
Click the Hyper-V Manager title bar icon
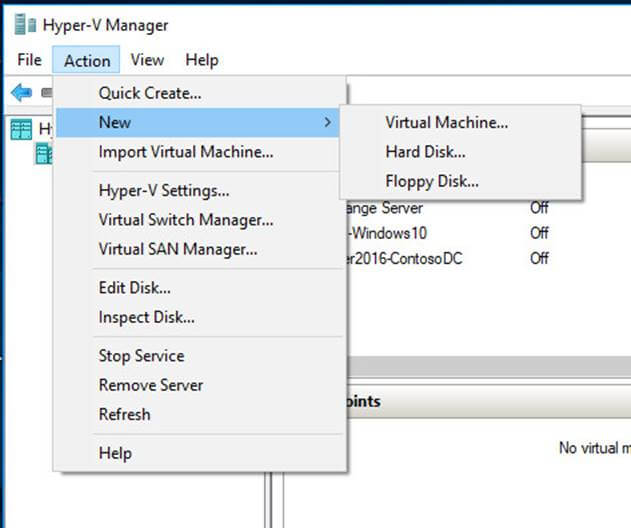point(25,25)
